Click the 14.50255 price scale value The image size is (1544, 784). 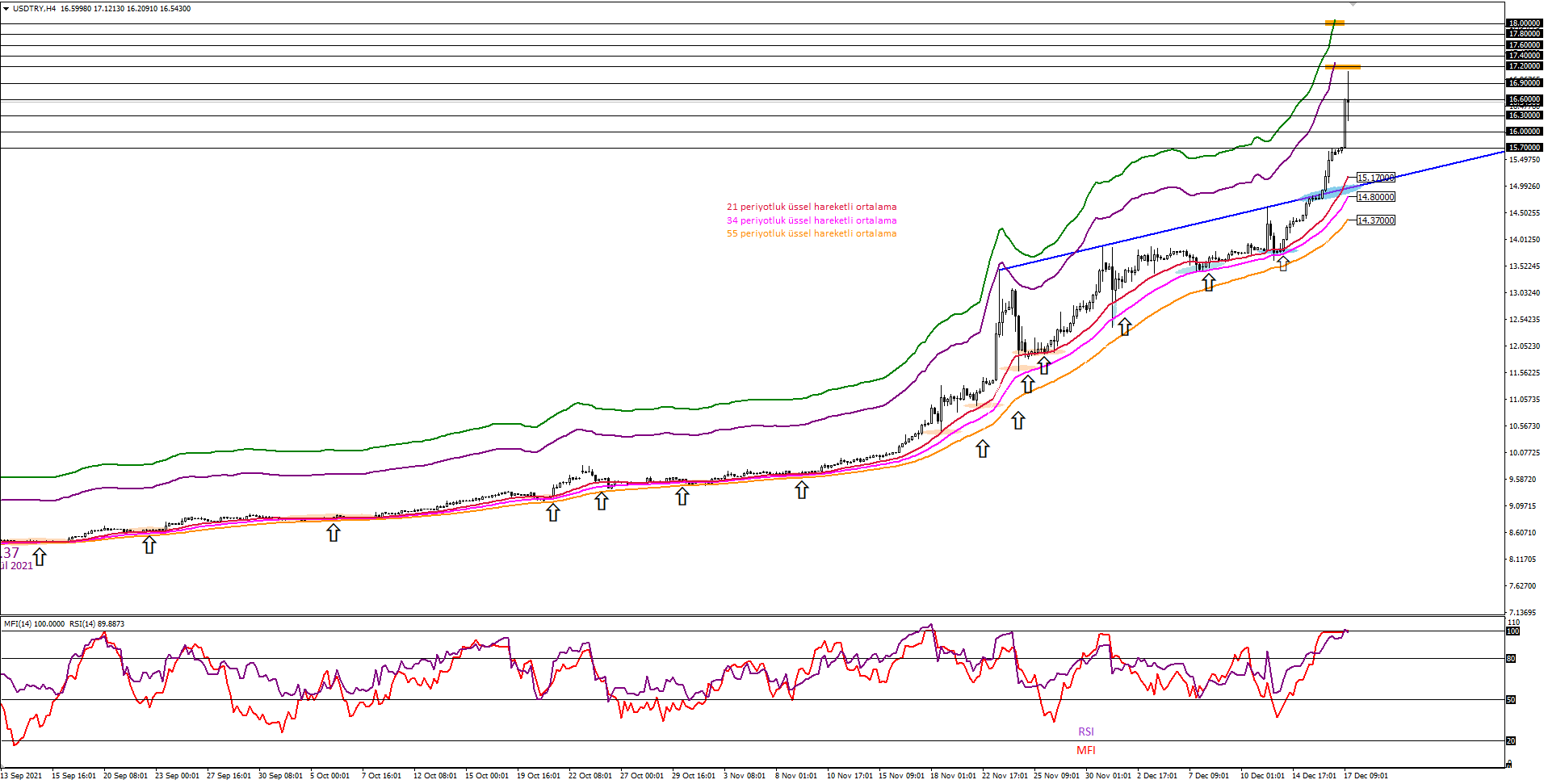1524,213
